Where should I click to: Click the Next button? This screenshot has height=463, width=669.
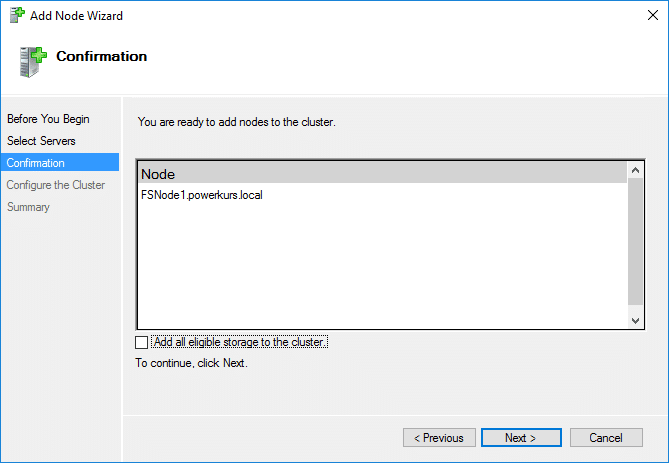(521, 438)
